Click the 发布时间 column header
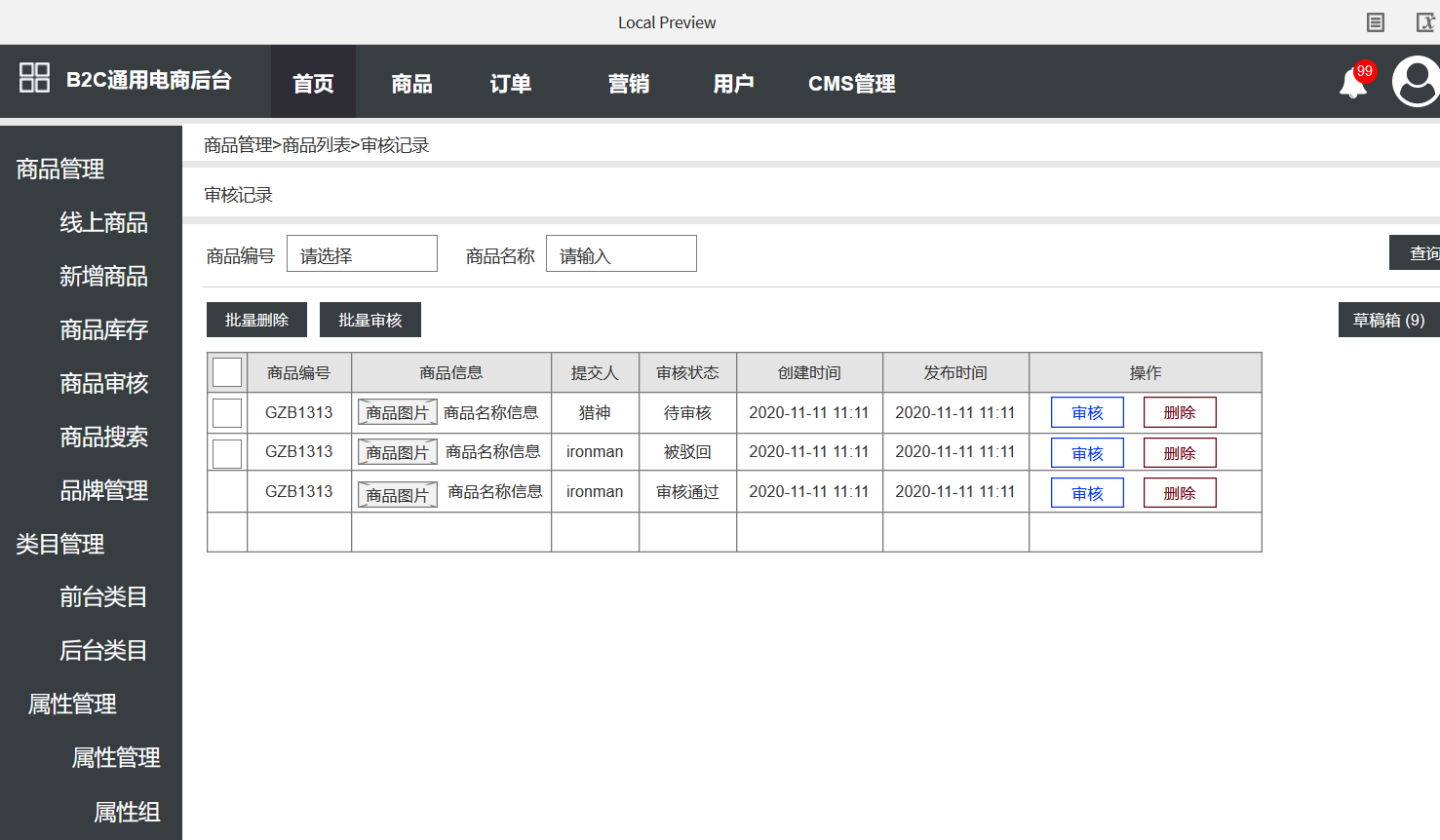1440x840 pixels. pos(955,372)
